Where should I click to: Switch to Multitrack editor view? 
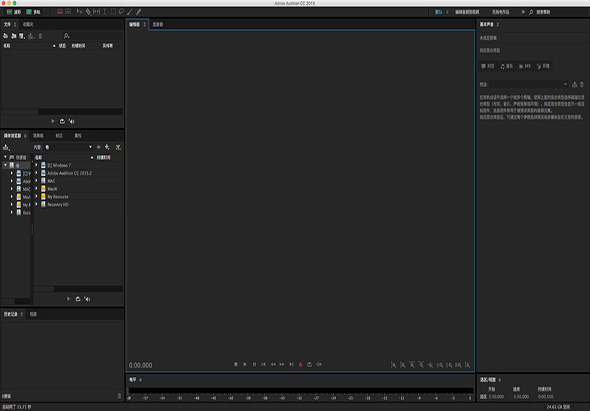pos(33,12)
